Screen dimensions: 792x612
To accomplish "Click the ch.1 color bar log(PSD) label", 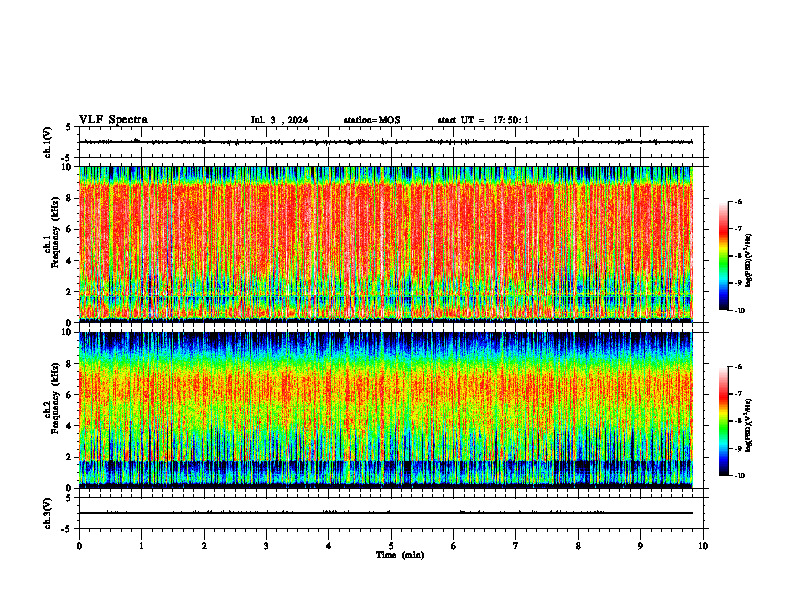I will [749, 260].
